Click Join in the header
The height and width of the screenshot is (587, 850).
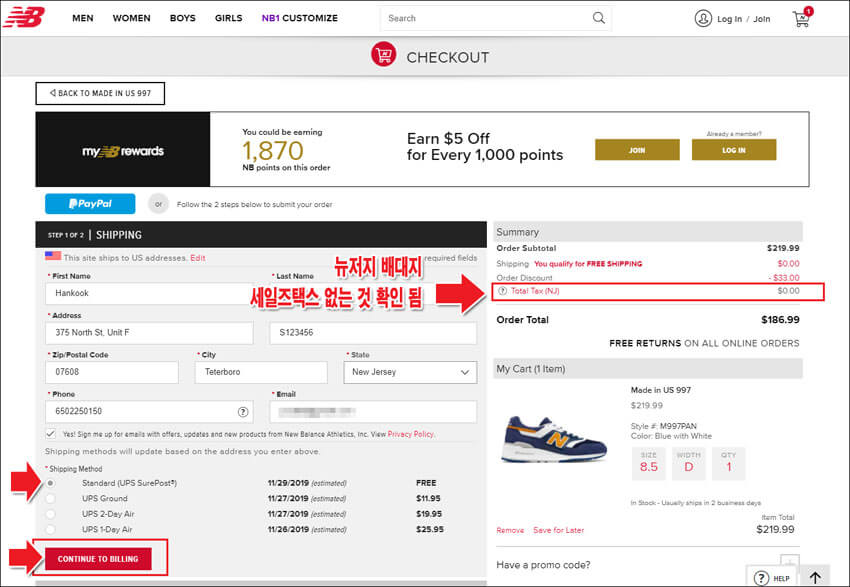[762, 19]
